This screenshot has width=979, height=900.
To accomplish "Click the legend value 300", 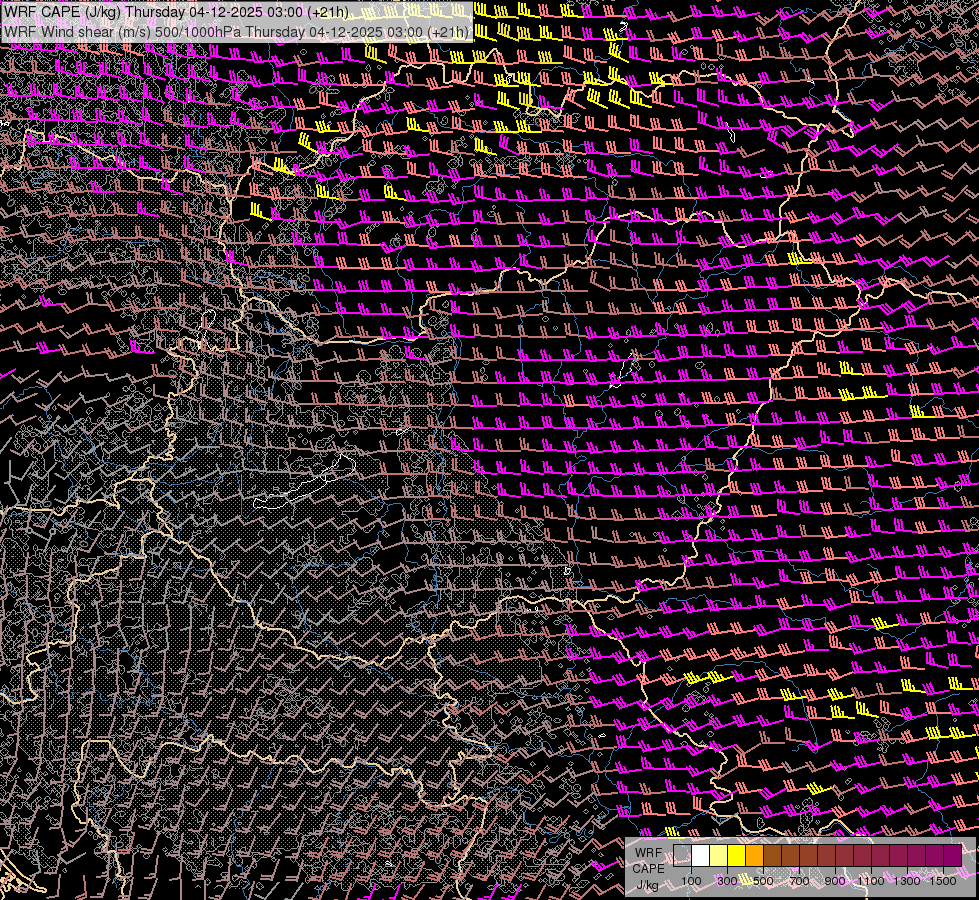I will point(727,881).
